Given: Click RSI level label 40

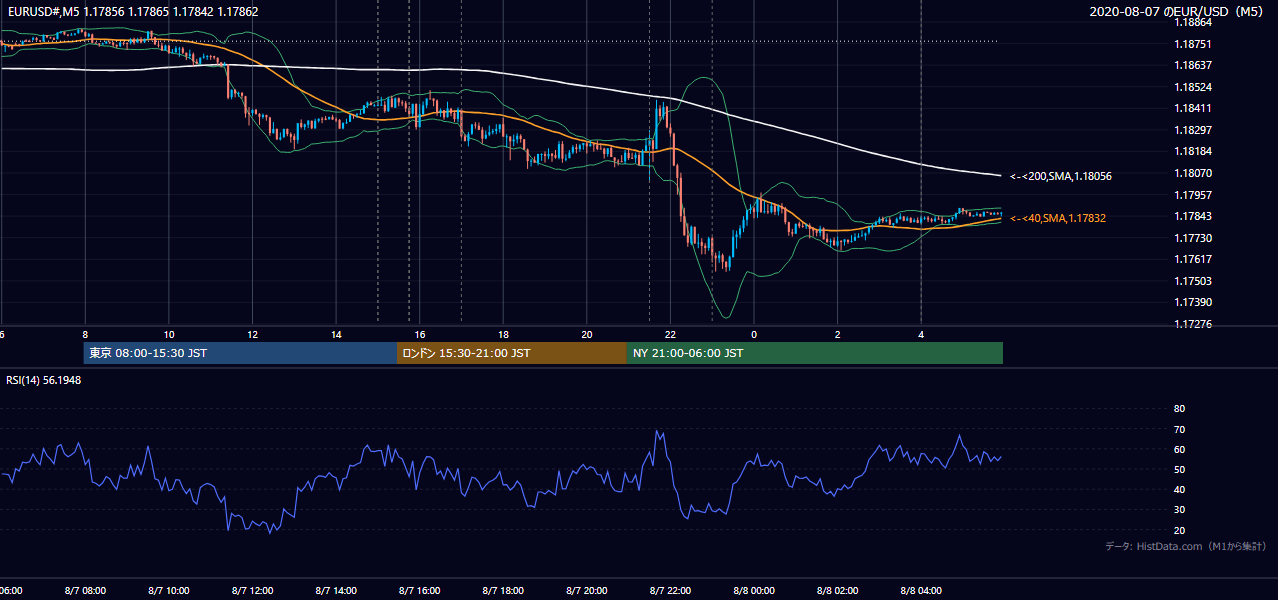Looking at the screenshot, I should coord(1179,490).
